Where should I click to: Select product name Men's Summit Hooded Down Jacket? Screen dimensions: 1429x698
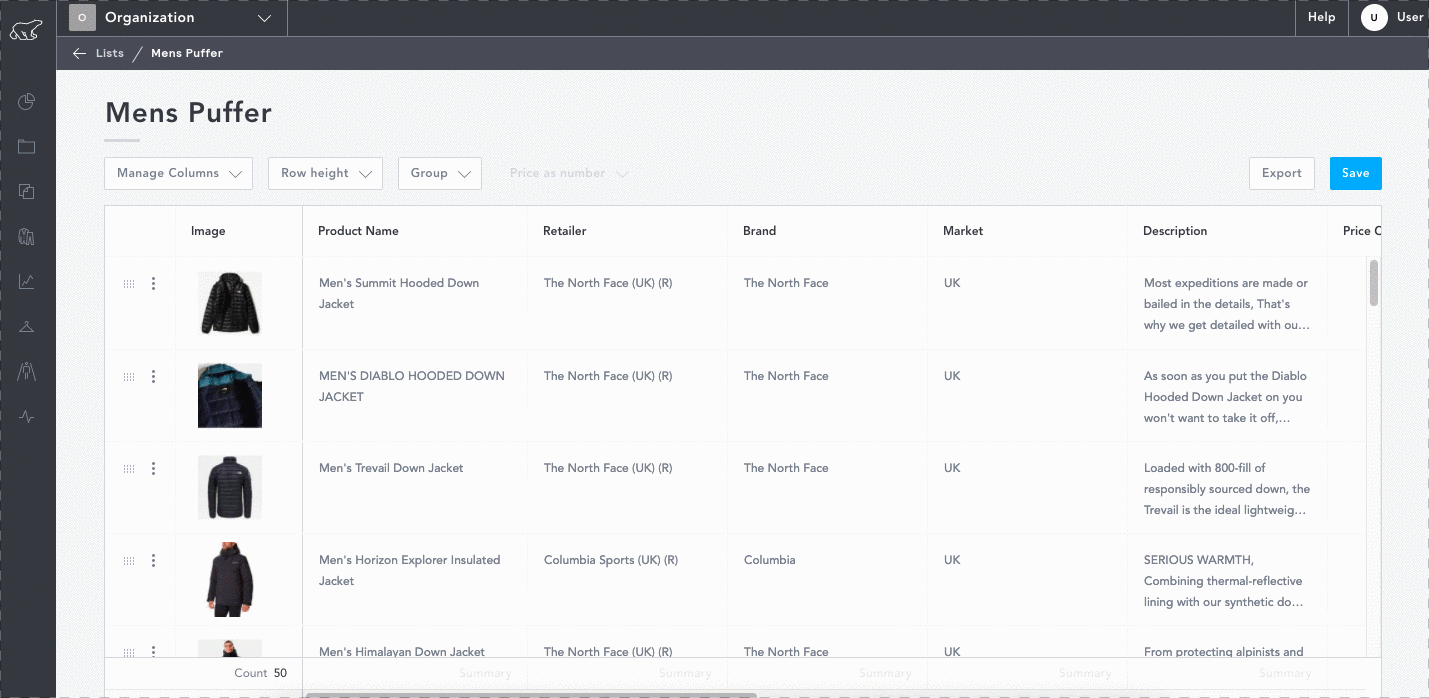399,294
